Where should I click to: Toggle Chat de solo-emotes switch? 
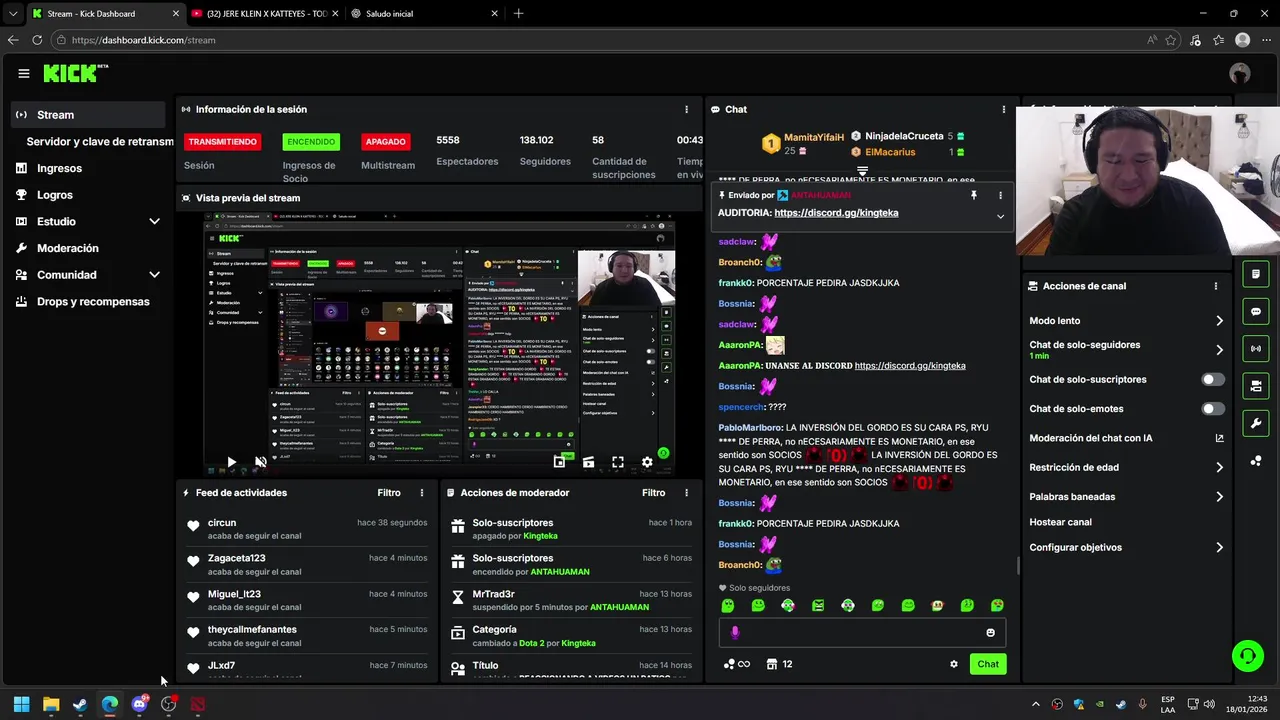click(1212, 409)
